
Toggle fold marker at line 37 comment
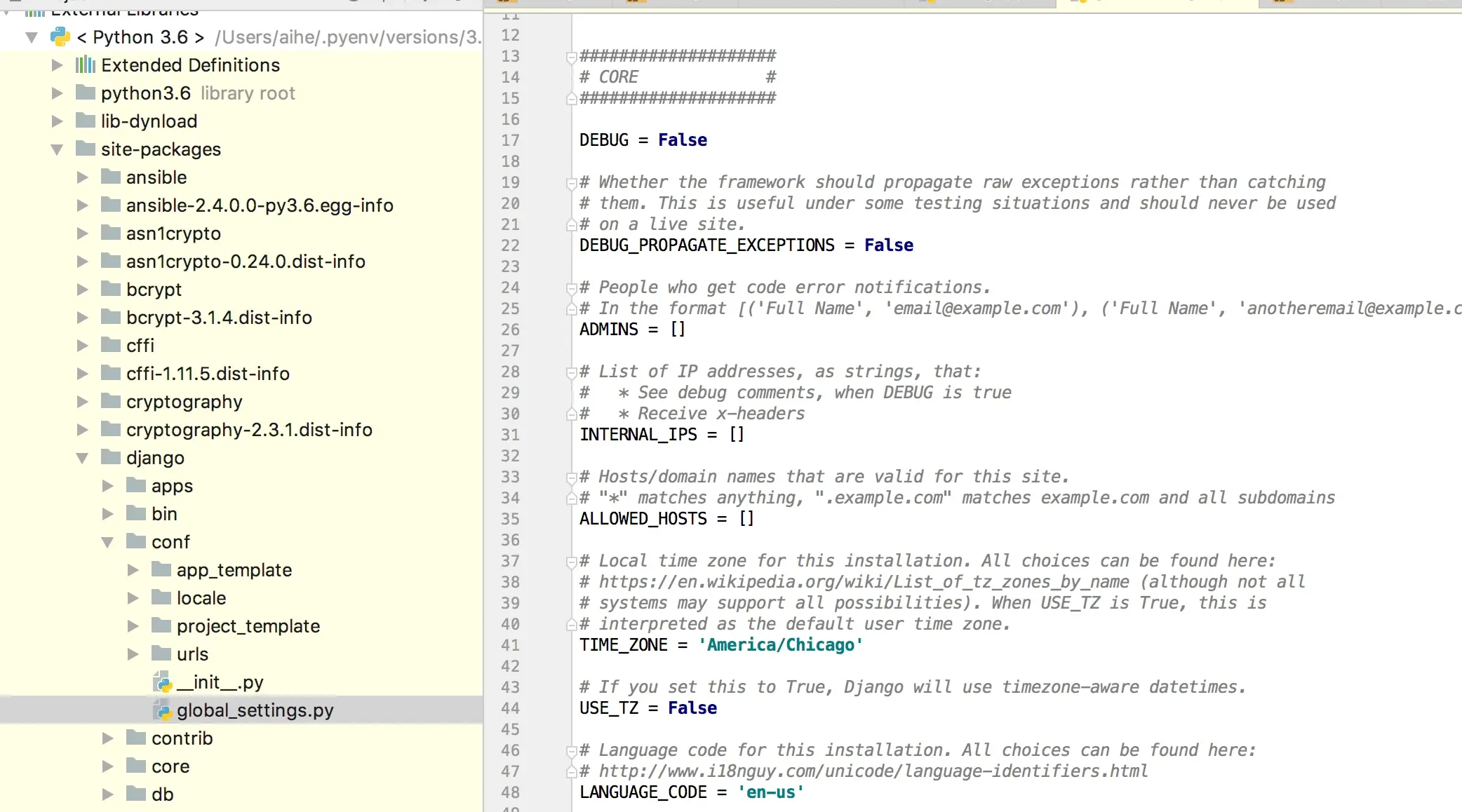pos(571,562)
